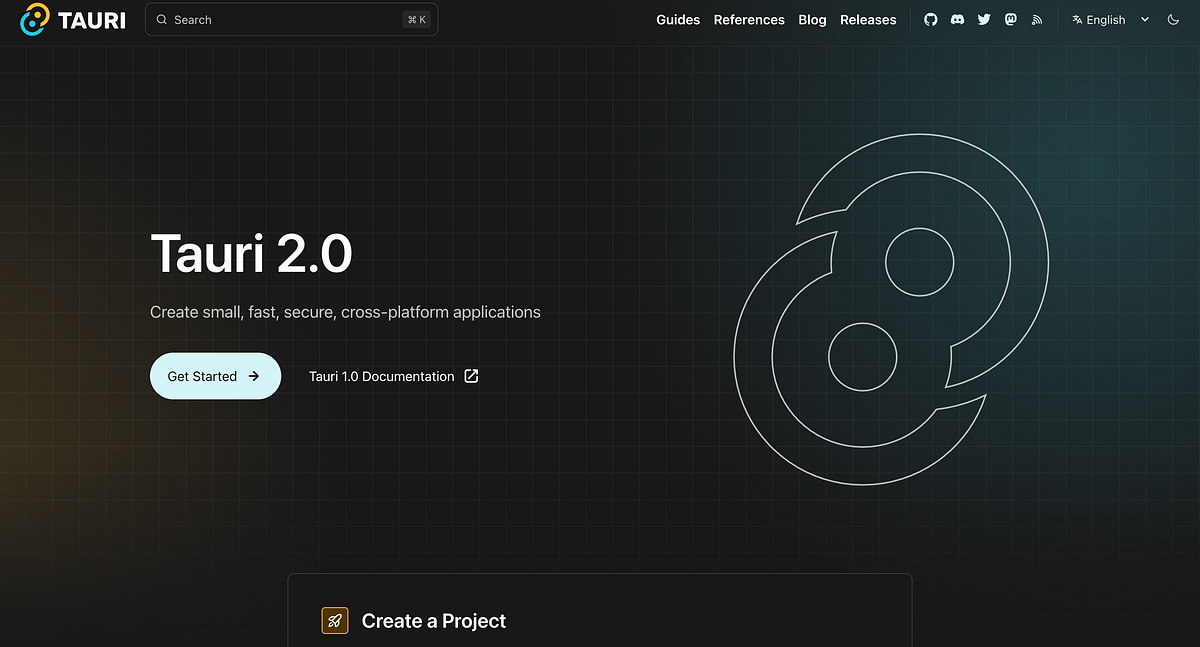Toggle dark mode with the moon icon
Image resolution: width=1200 pixels, height=647 pixels.
point(1173,19)
